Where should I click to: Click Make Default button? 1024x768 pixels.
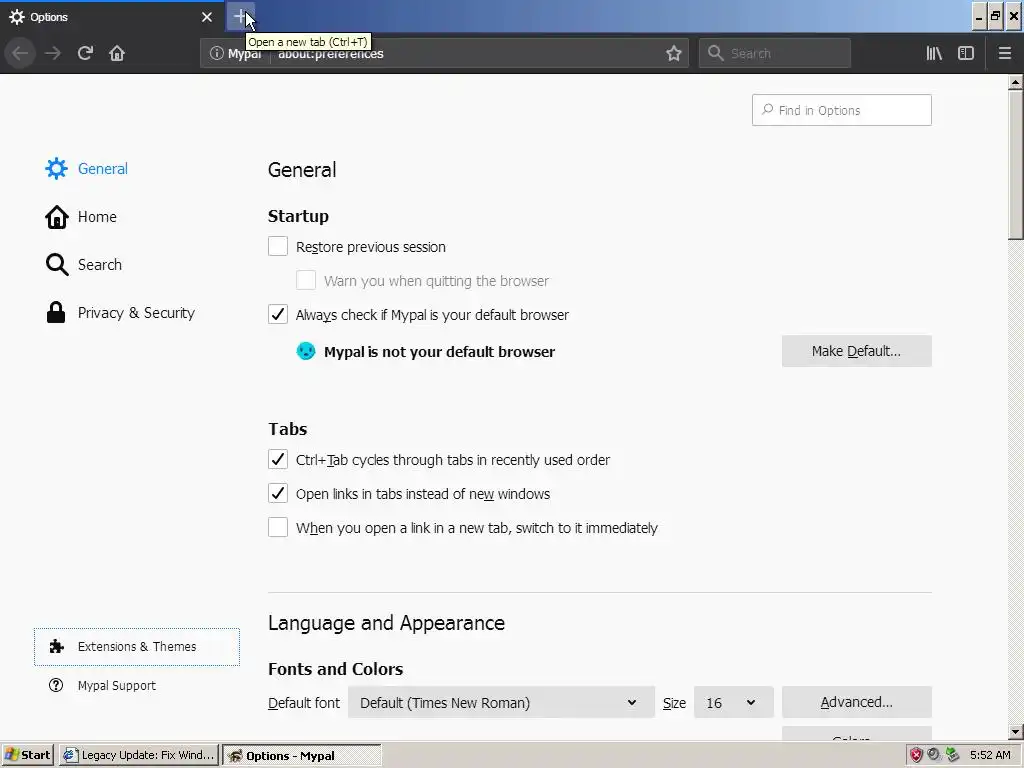[x=856, y=351]
